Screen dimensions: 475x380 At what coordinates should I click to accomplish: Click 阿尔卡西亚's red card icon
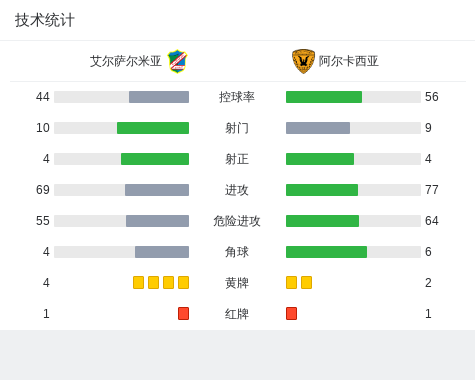[x=291, y=314]
